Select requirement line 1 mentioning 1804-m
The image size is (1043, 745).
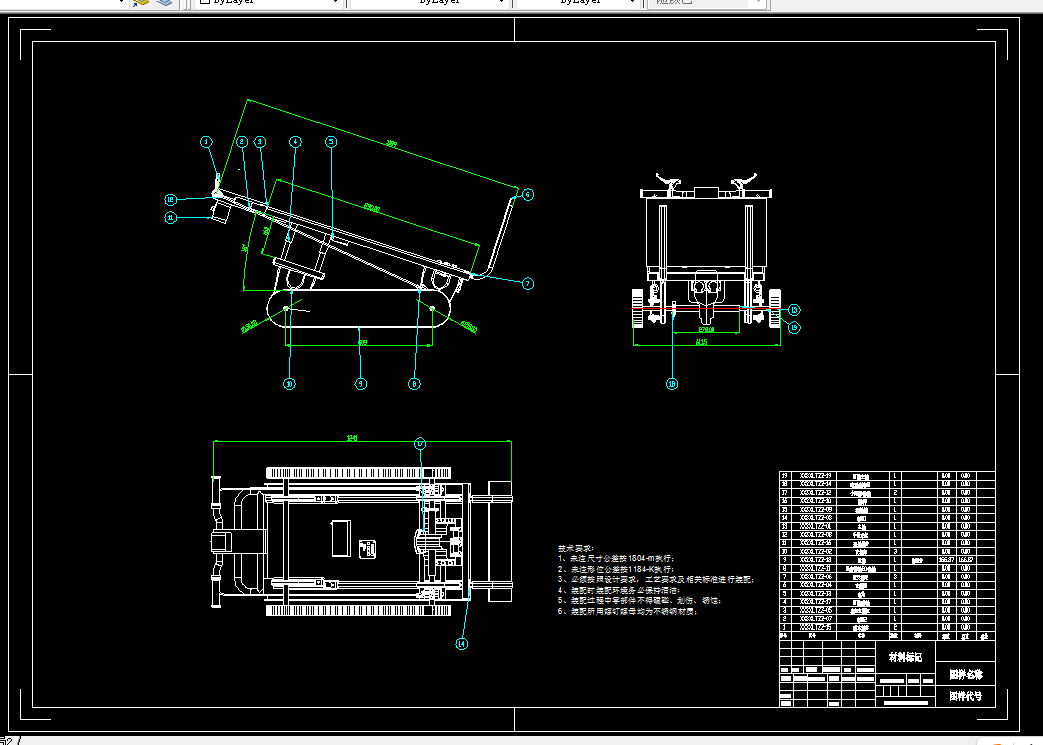pos(616,559)
